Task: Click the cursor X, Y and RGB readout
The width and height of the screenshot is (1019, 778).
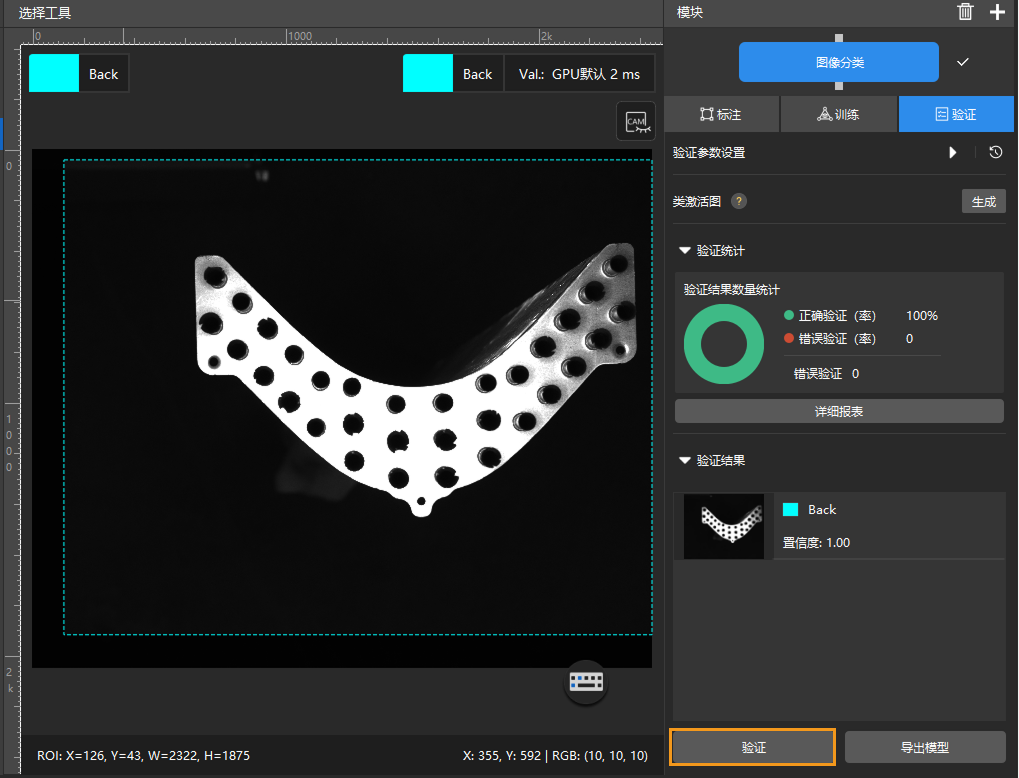Action: pos(555,755)
